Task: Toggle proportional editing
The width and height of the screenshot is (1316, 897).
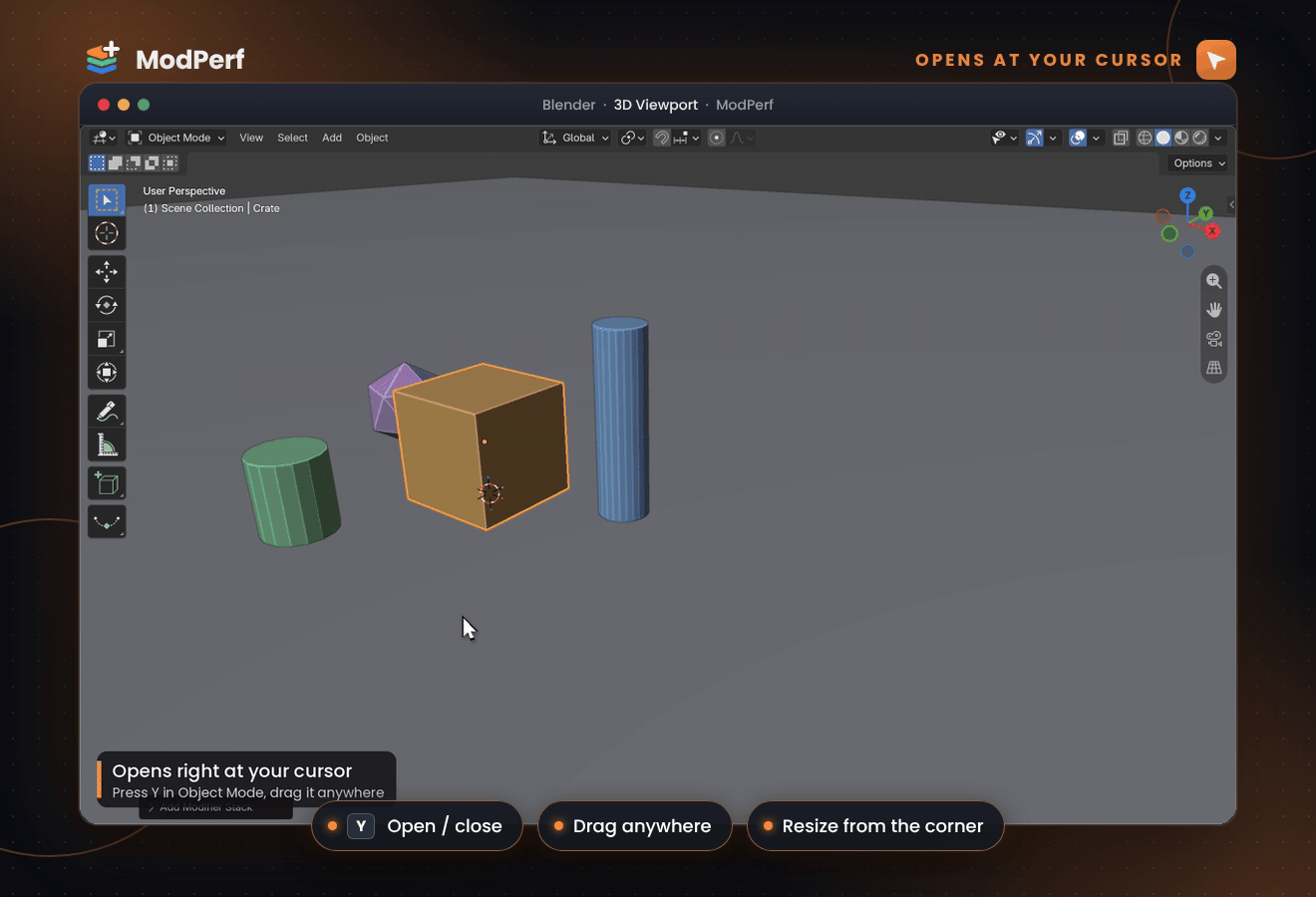Action: click(x=716, y=138)
